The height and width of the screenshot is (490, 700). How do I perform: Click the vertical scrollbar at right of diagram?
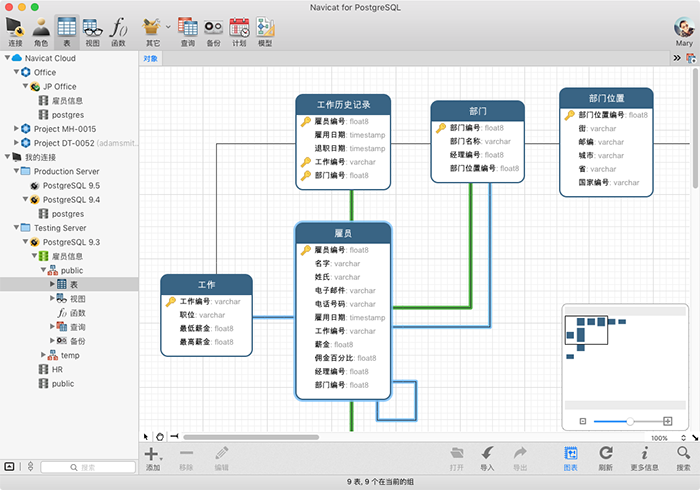tap(695, 129)
